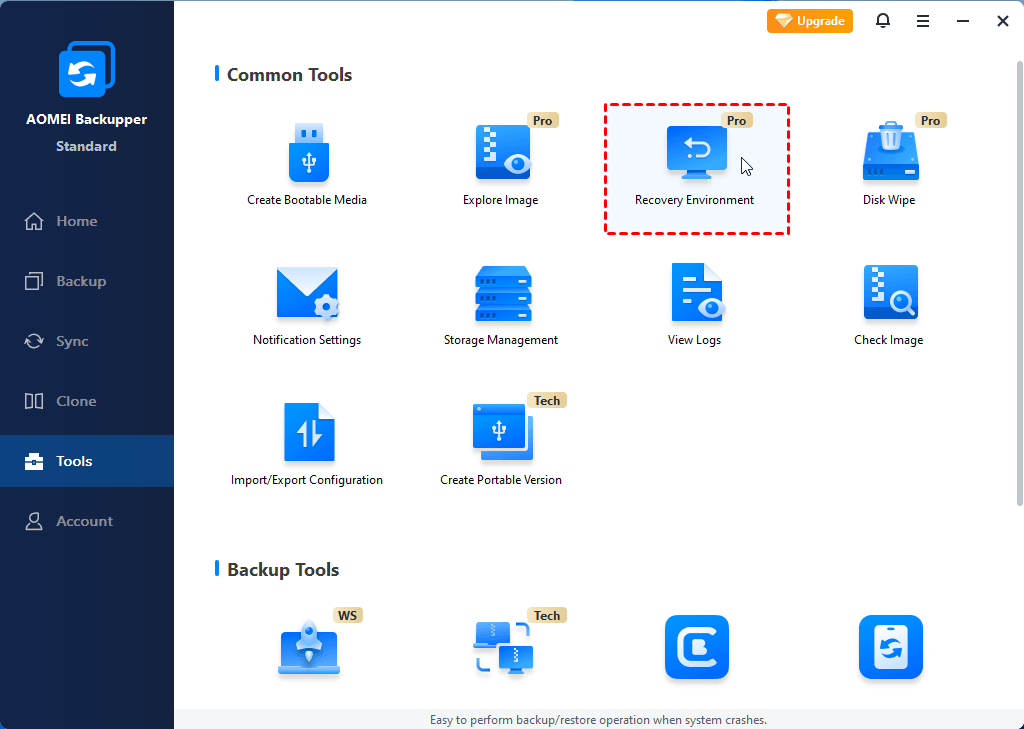
Task: Open the rocket laptop tool marked WS
Action: (x=309, y=647)
